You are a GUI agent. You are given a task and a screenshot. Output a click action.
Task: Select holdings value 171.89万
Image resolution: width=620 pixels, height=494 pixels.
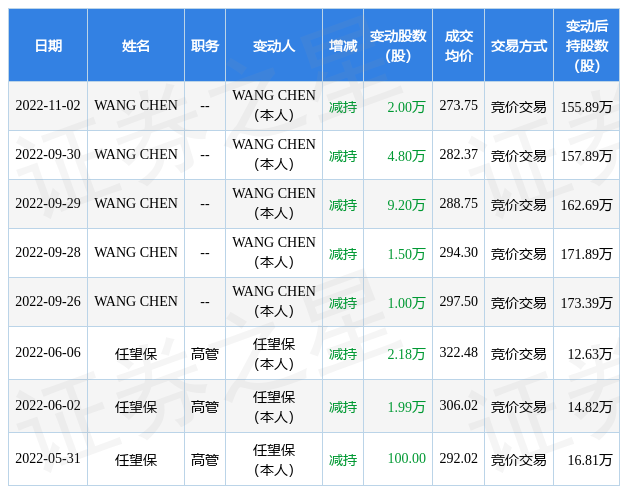click(586, 254)
